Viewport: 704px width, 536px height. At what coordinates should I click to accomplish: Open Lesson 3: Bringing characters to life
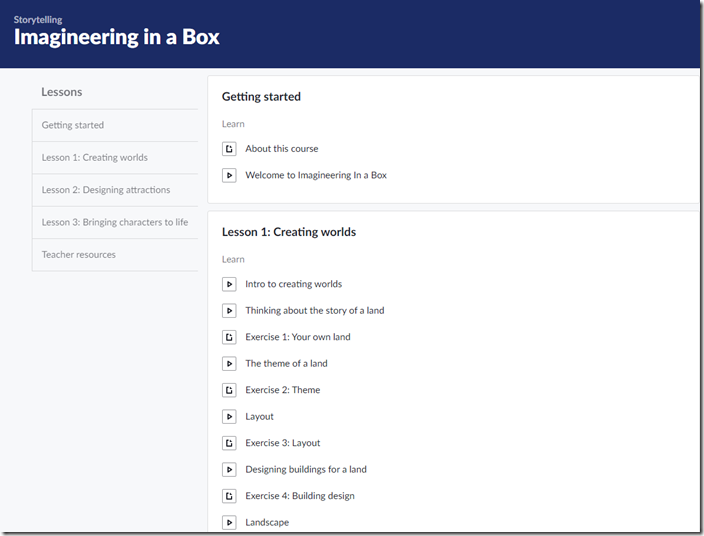click(x=115, y=222)
